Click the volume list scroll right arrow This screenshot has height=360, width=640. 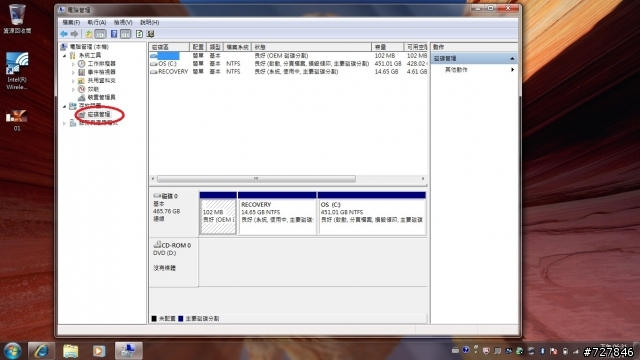coord(423,179)
